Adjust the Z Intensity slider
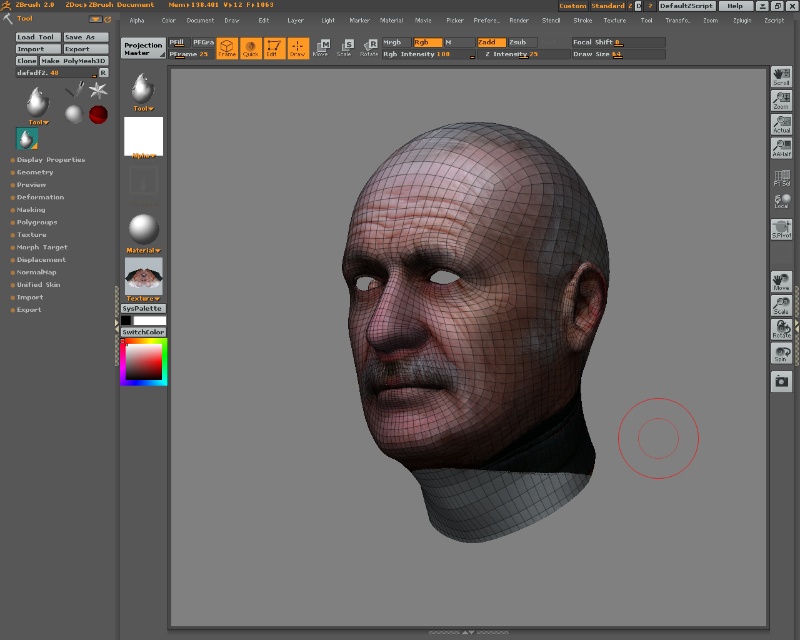This screenshot has height=640, width=800. [523, 54]
